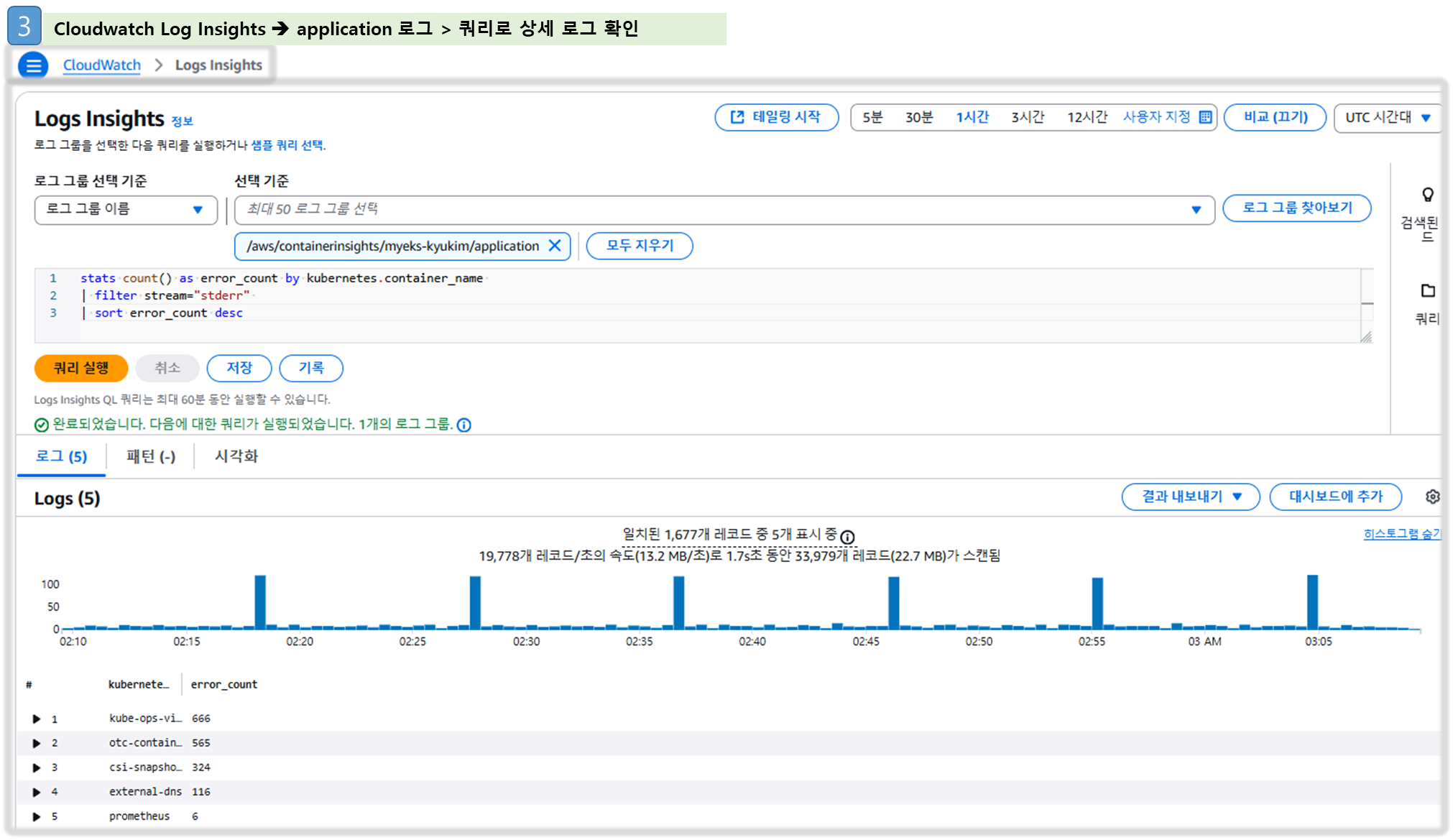Remove the application log group chip
Viewport: 1453px width, 840px height.
(x=555, y=246)
